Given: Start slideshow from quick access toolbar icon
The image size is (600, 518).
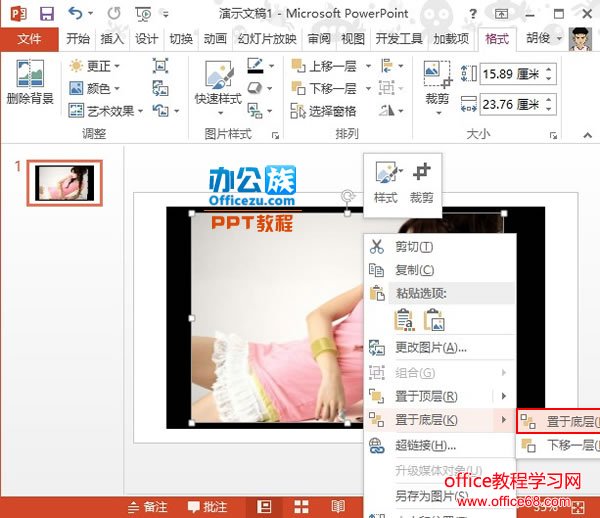Looking at the screenshot, I should click(143, 14).
